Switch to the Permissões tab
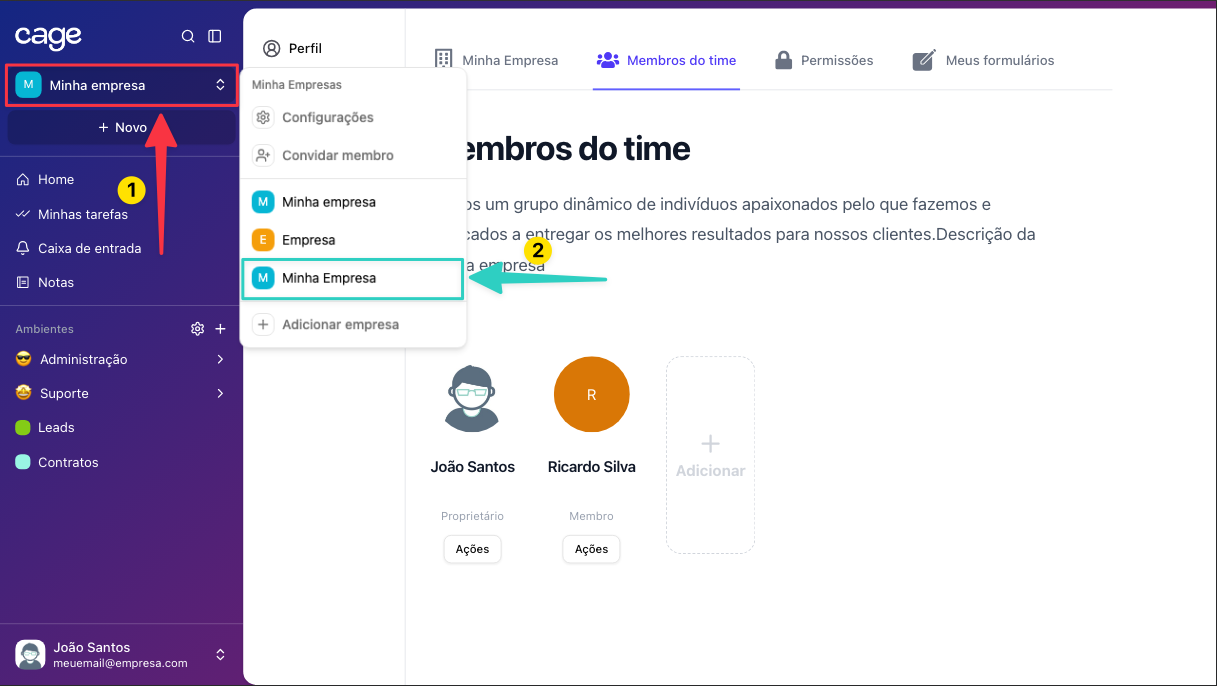The width and height of the screenshot is (1217, 686). pyautogui.click(x=825, y=60)
